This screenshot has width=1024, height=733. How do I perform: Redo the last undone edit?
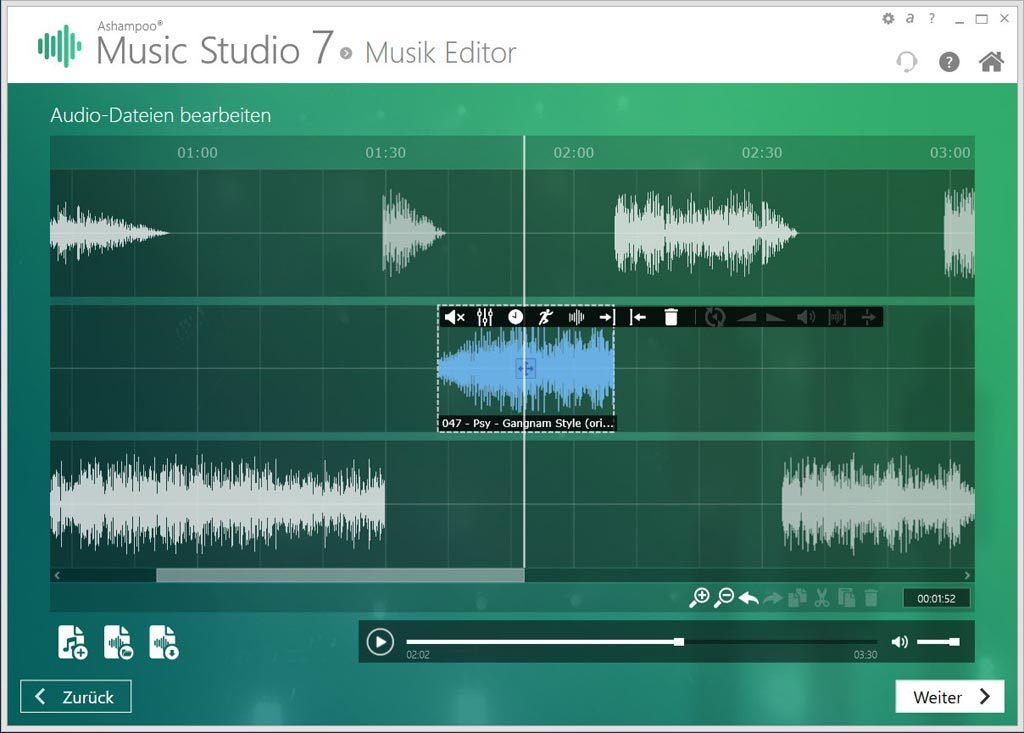[x=773, y=598]
